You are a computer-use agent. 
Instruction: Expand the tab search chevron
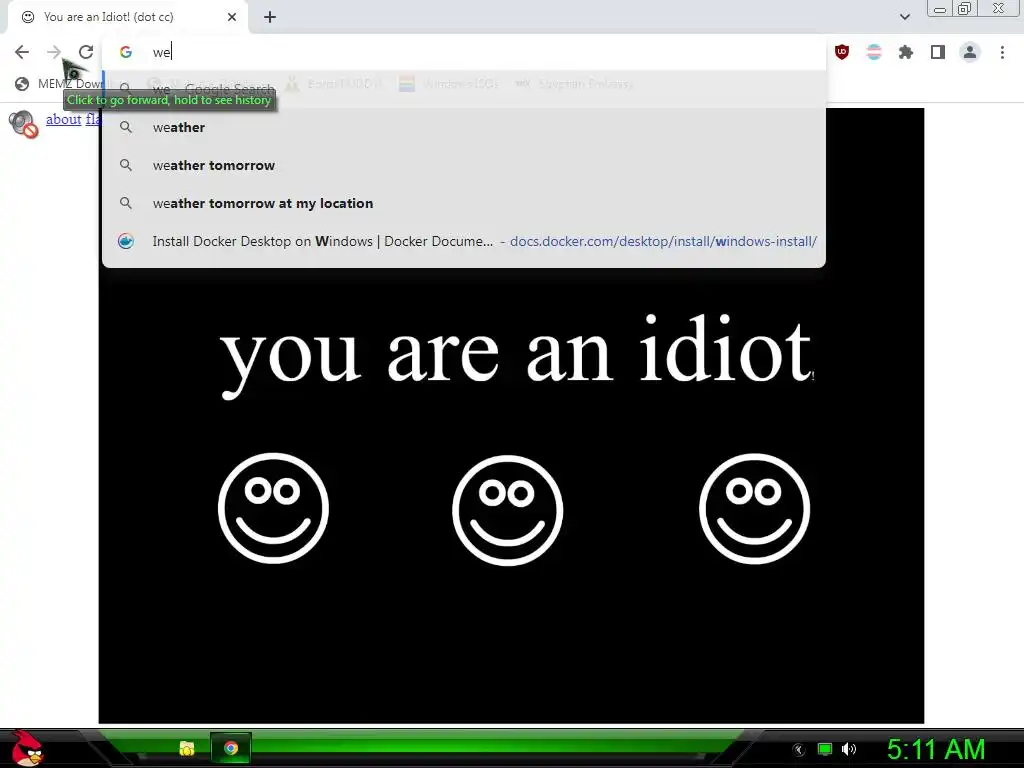point(904,17)
